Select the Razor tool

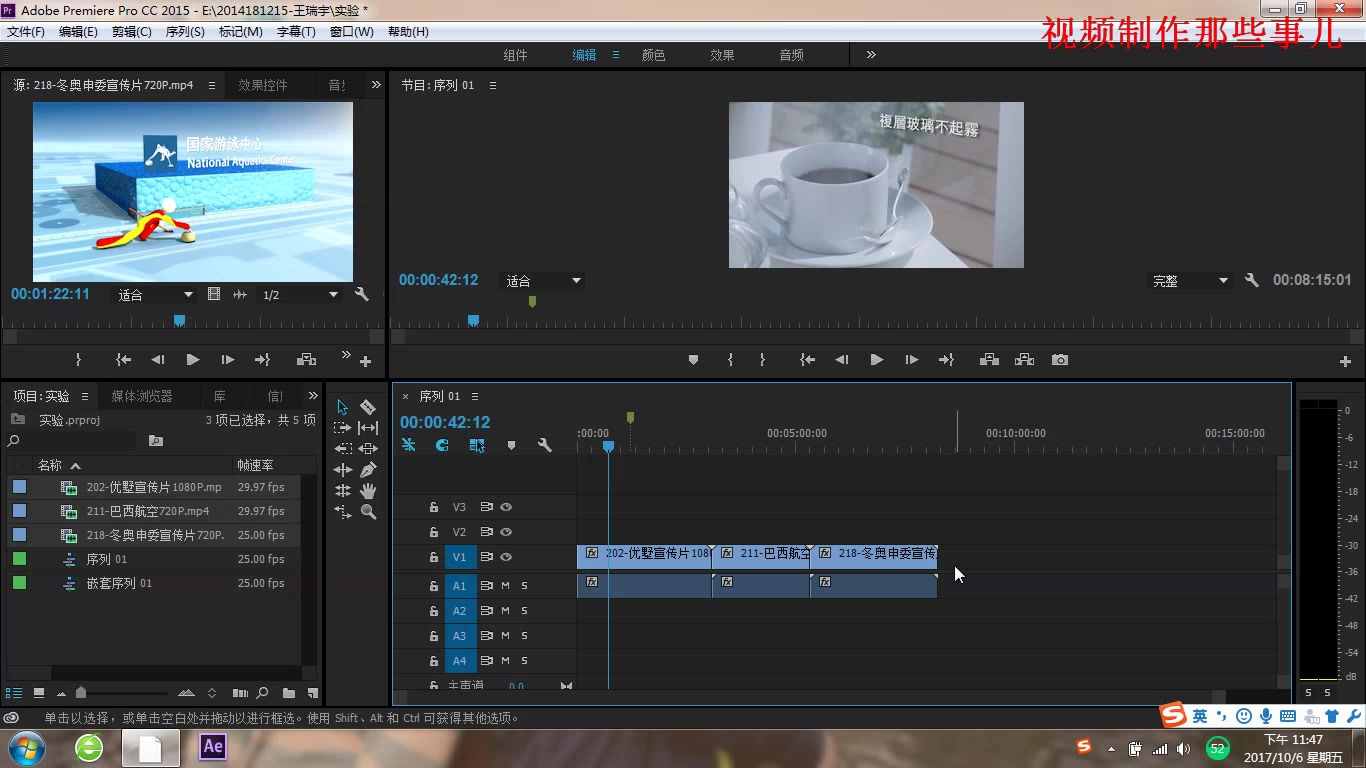pos(368,407)
